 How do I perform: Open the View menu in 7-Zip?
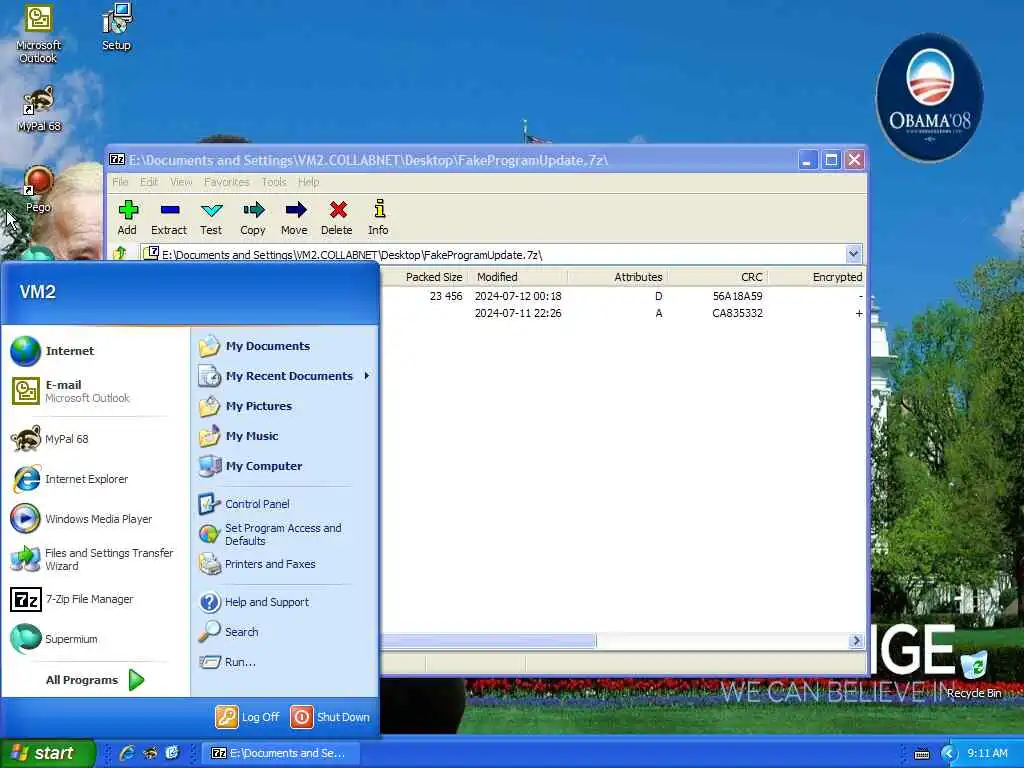(x=181, y=182)
